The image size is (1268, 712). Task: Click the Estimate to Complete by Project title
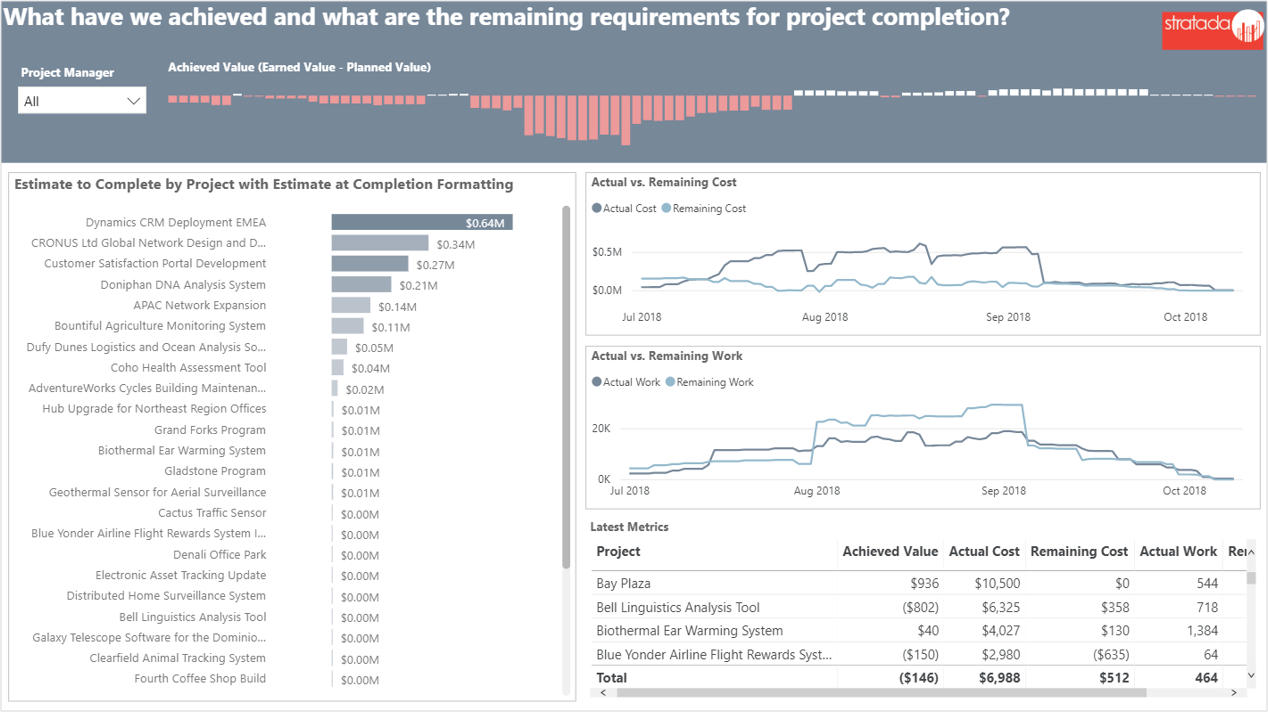pos(264,184)
